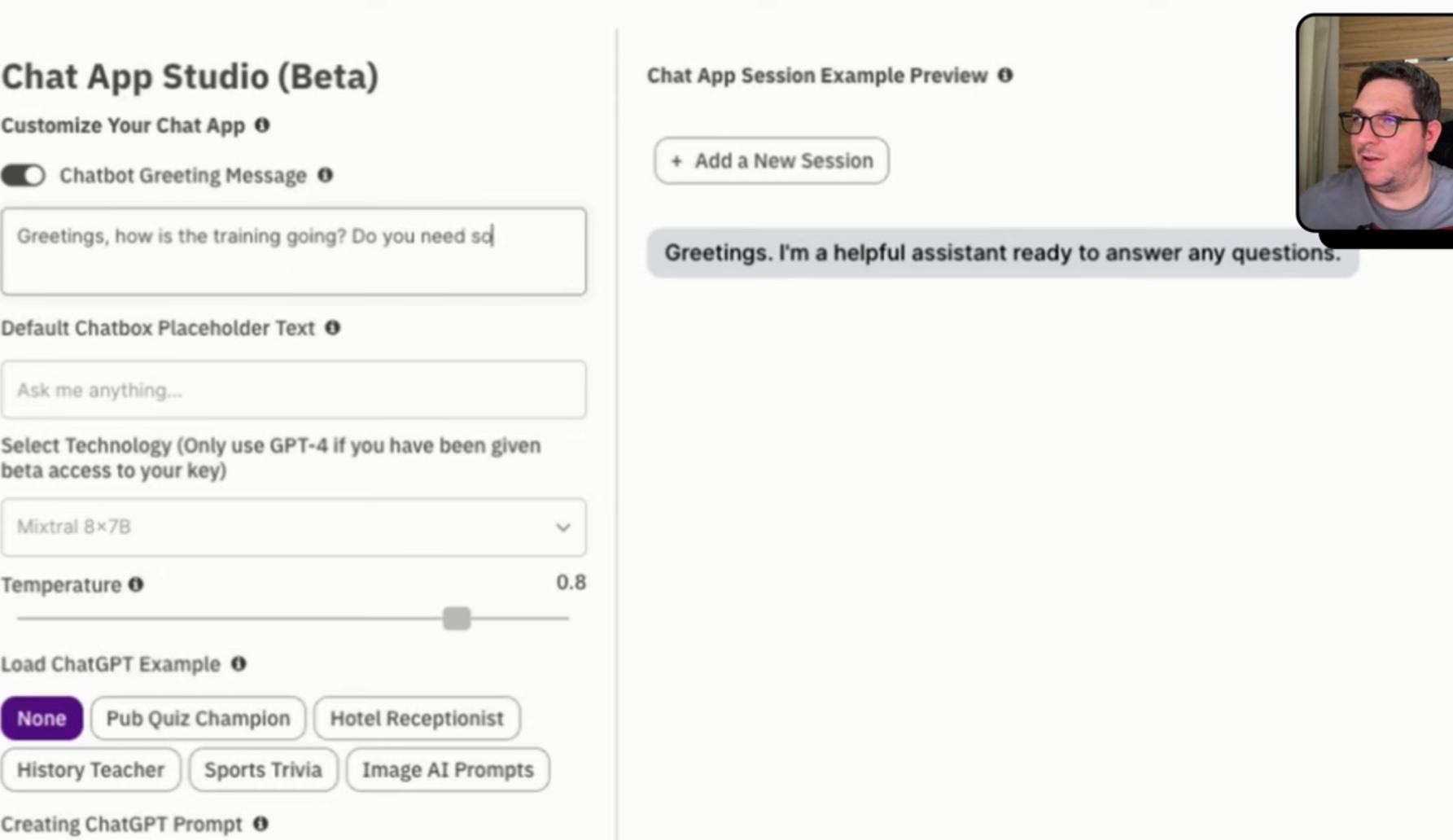Click the Ask me anything placeholder field

[x=293, y=390]
